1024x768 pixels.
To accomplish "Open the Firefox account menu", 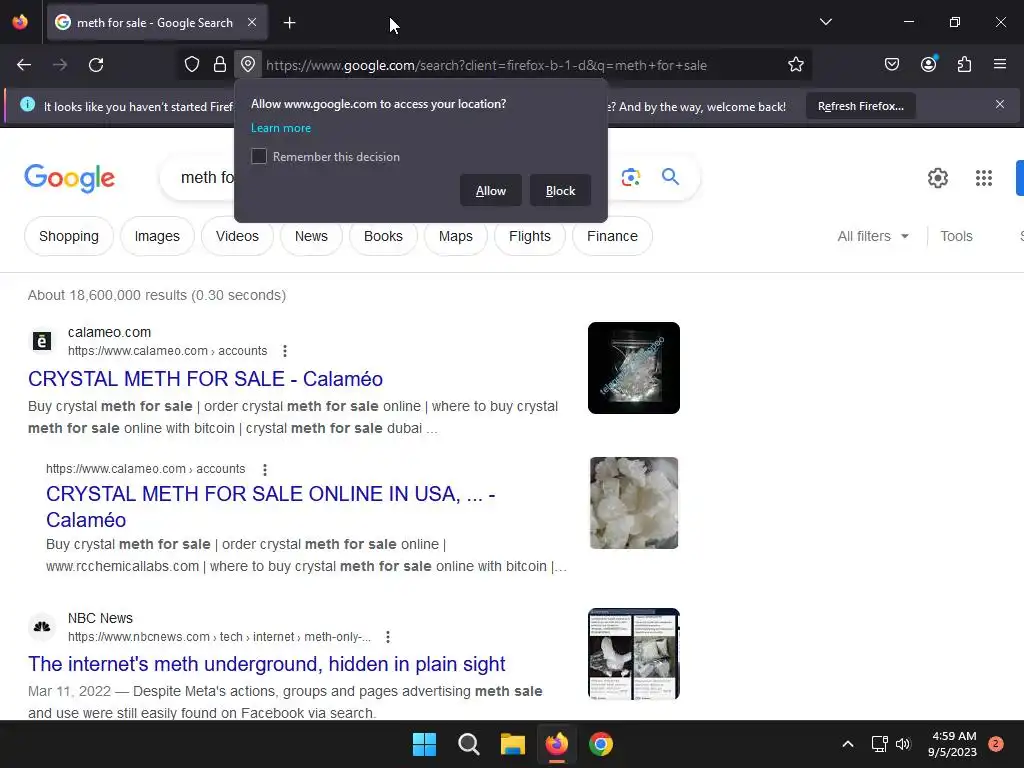I will pyautogui.click(x=928, y=65).
